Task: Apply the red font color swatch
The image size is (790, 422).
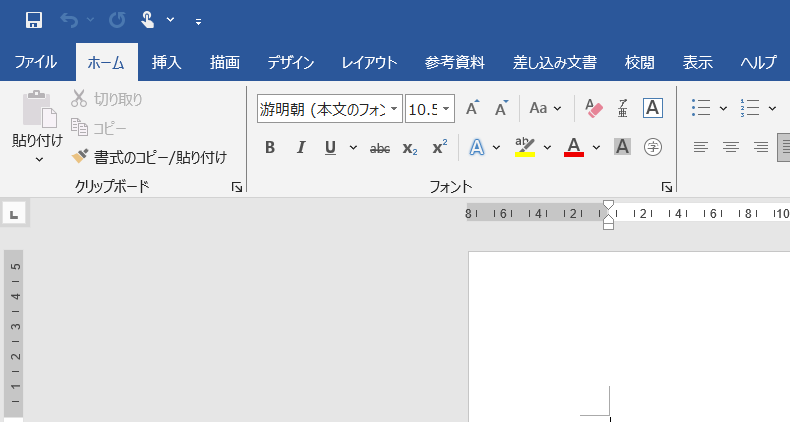Action: tap(574, 148)
